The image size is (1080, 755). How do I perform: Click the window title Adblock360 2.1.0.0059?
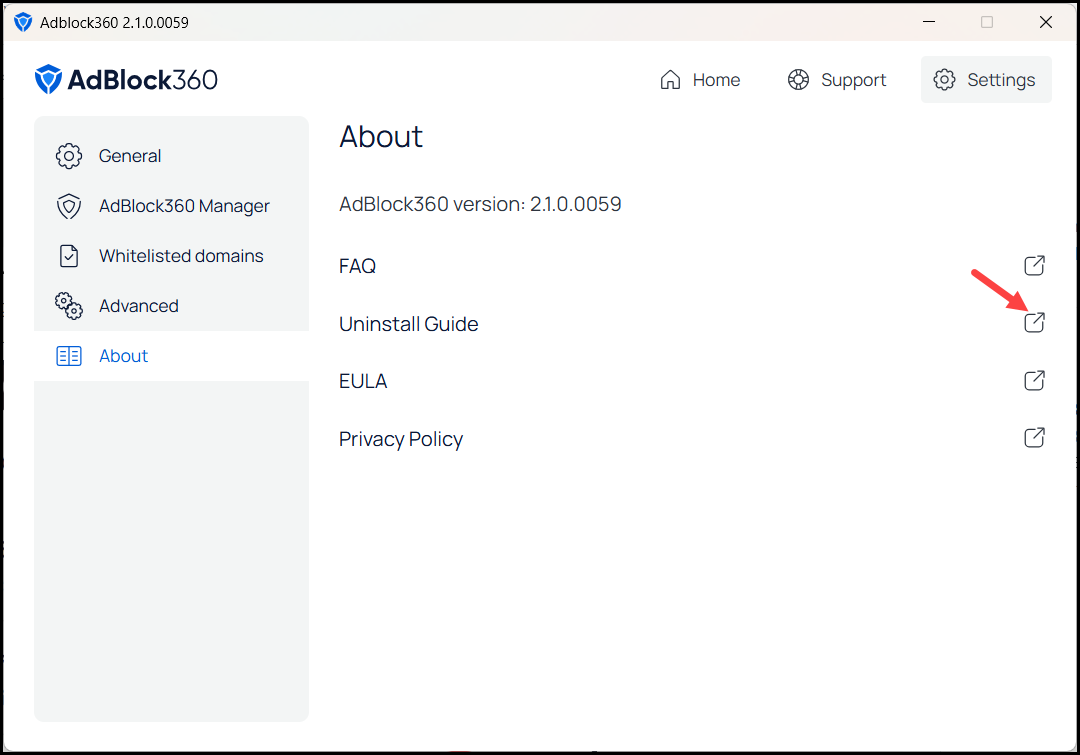click(x=114, y=23)
